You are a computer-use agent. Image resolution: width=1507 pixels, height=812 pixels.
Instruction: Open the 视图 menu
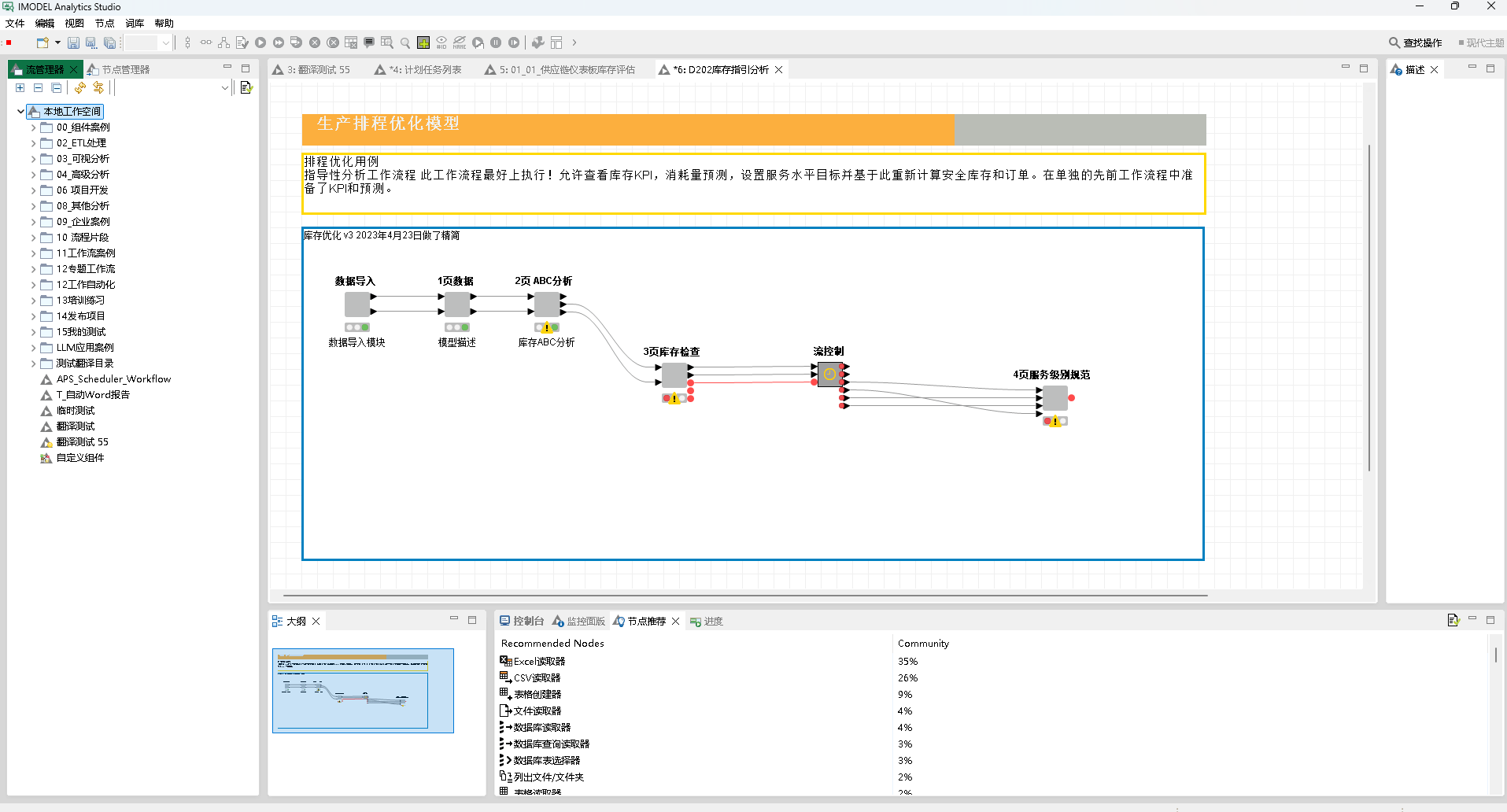pos(75,24)
